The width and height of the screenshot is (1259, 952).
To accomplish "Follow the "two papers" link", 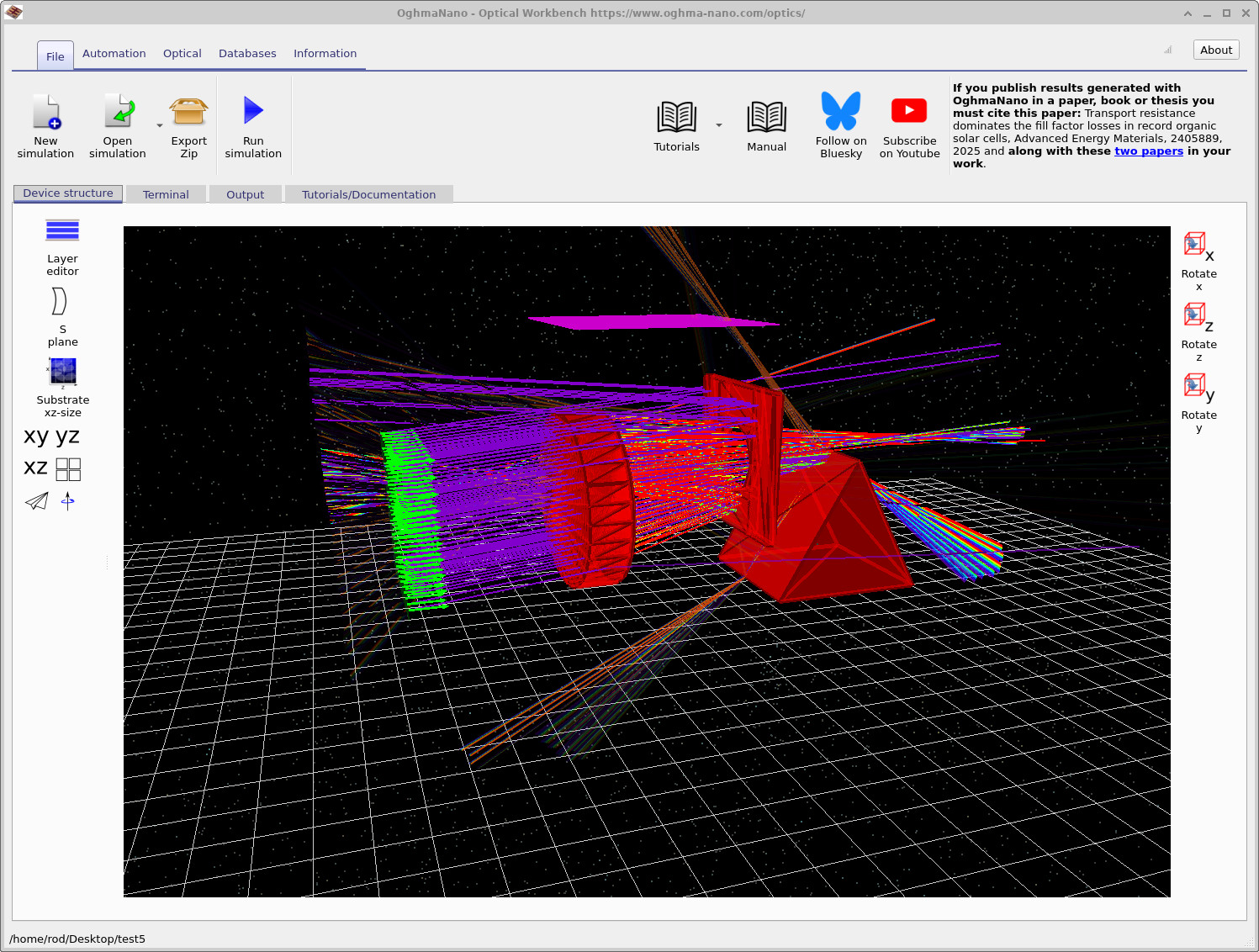I will pos(1148,151).
